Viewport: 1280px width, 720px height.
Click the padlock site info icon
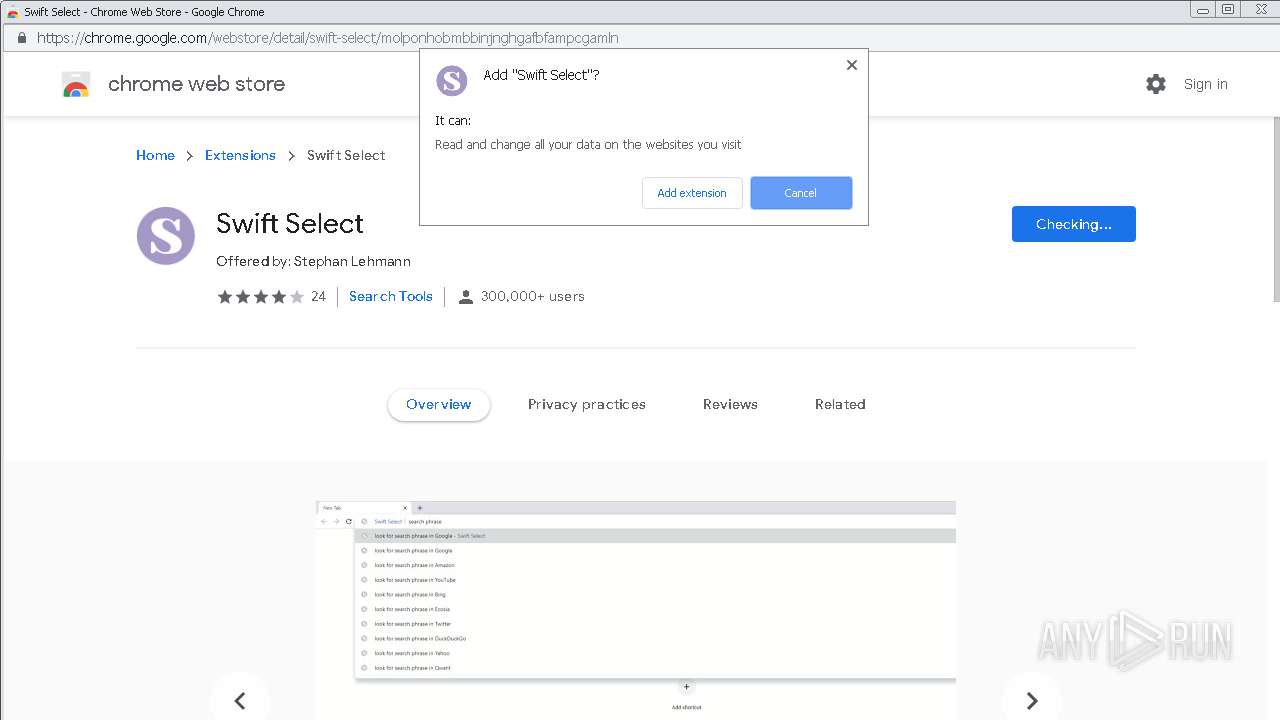click(20, 38)
